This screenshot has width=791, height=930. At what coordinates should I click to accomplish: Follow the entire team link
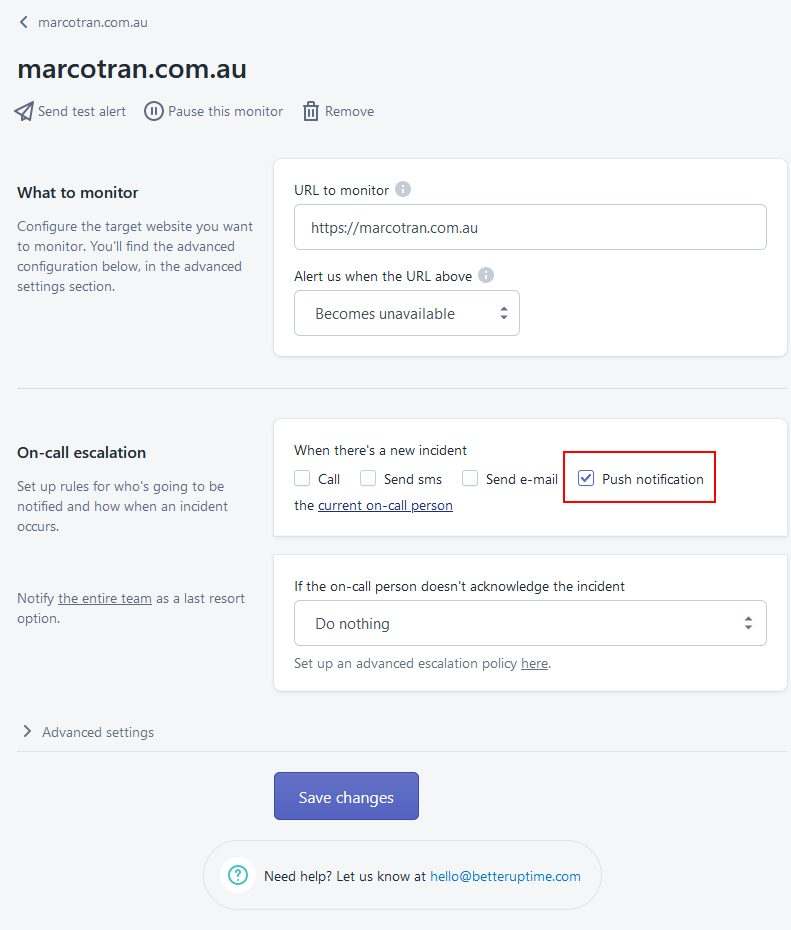105,598
